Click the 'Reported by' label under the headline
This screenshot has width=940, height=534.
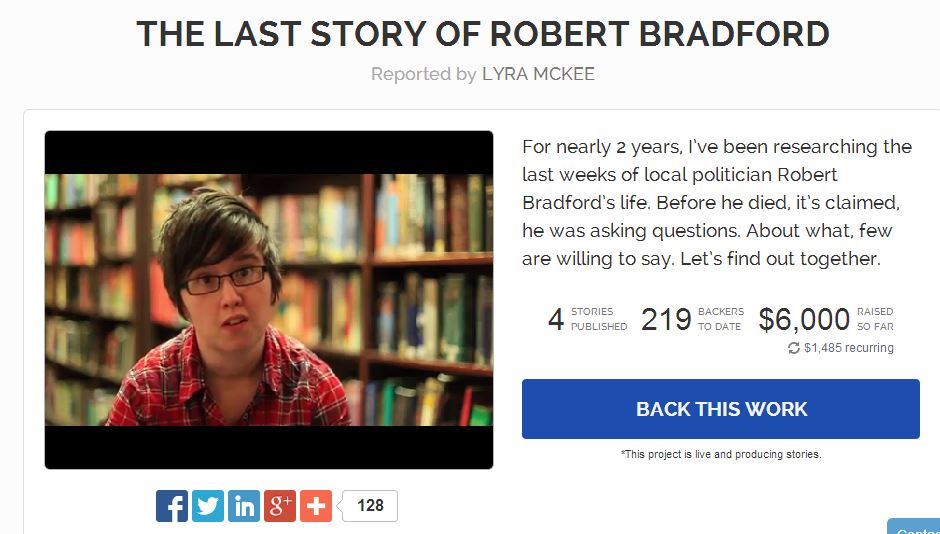(x=423, y=74)
